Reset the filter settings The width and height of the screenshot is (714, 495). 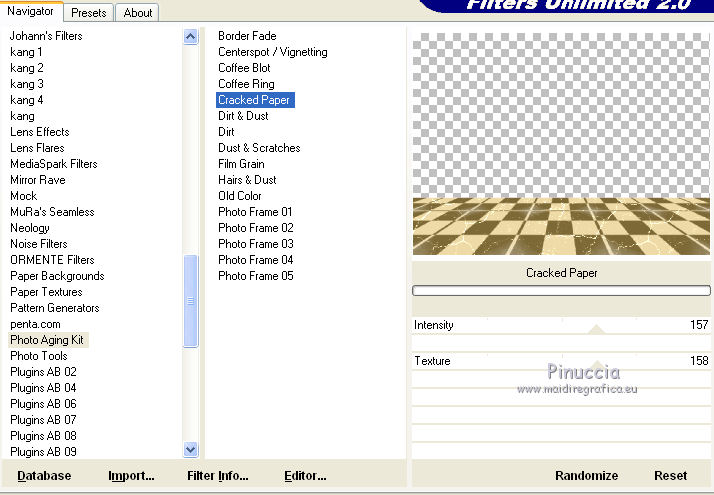670,475
